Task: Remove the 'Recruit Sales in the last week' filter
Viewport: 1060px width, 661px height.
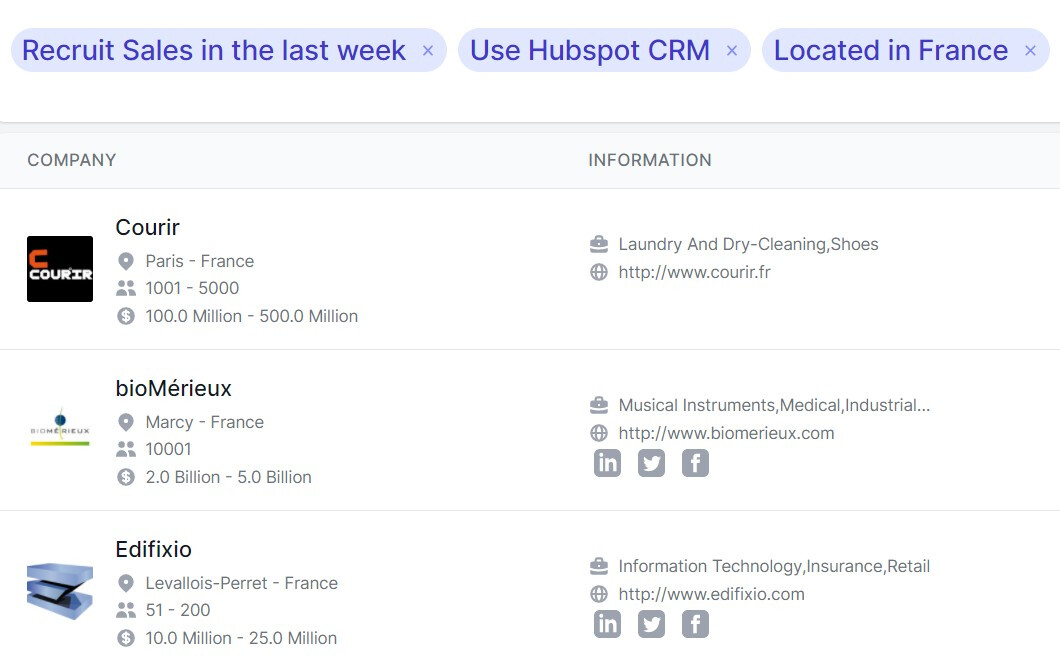Action: click(x=428, y=51)
